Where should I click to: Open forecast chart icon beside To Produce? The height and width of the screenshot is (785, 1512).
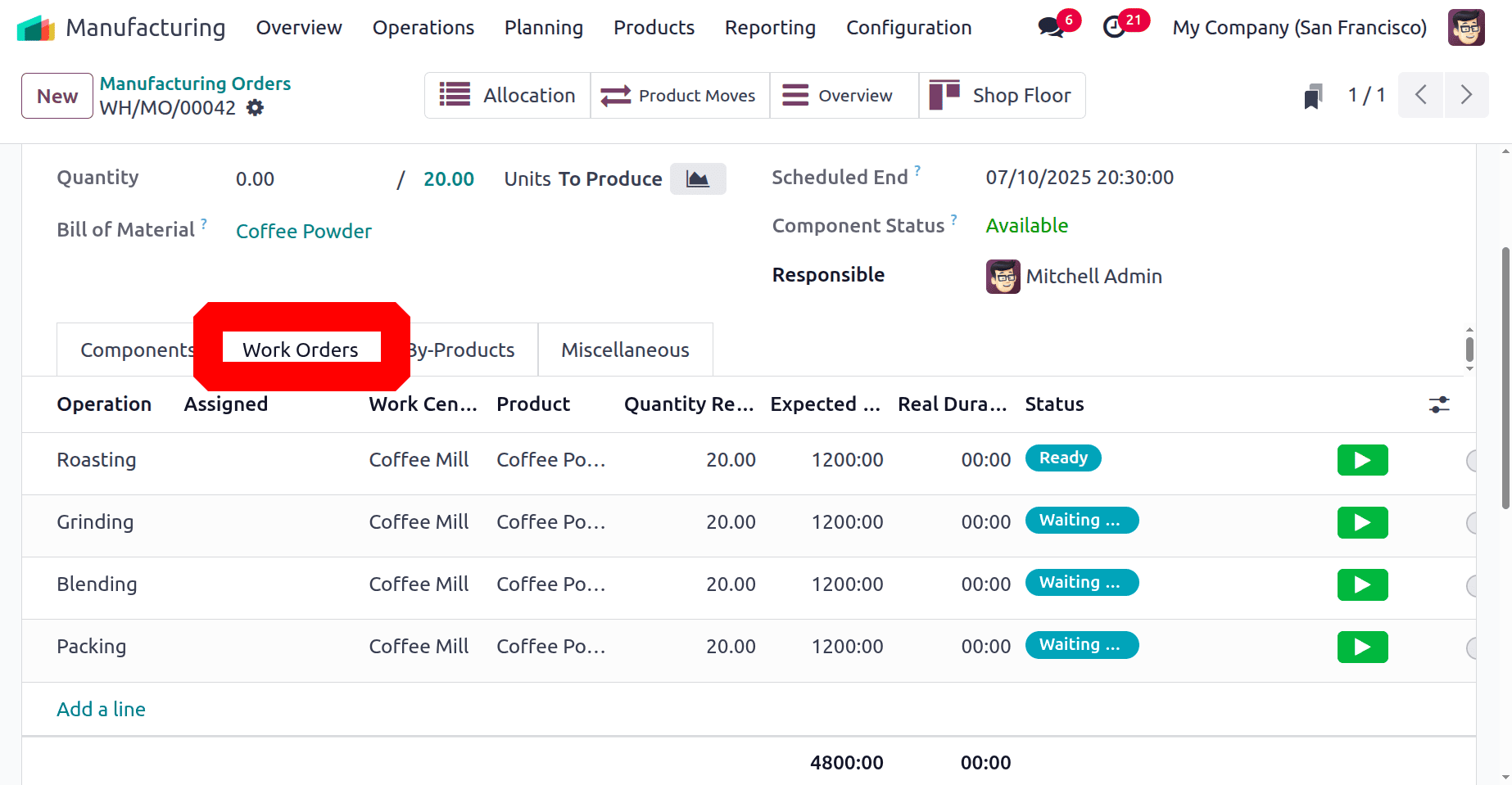[698, 178]
